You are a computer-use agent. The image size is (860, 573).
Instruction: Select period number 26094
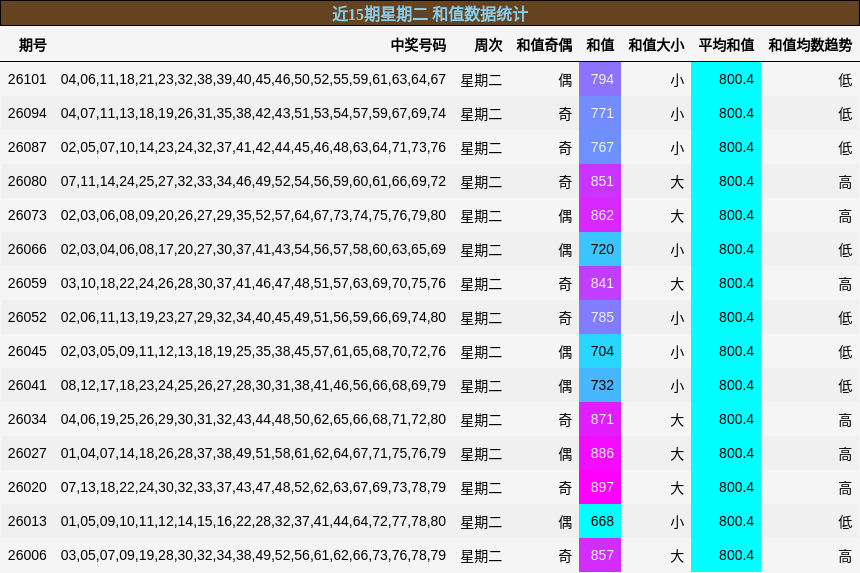[27, 114]
